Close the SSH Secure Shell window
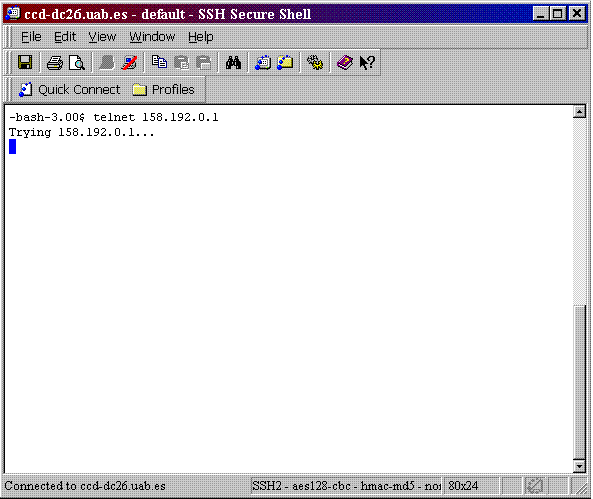Viewport: 593px width, 499px height. pos(577,14)
